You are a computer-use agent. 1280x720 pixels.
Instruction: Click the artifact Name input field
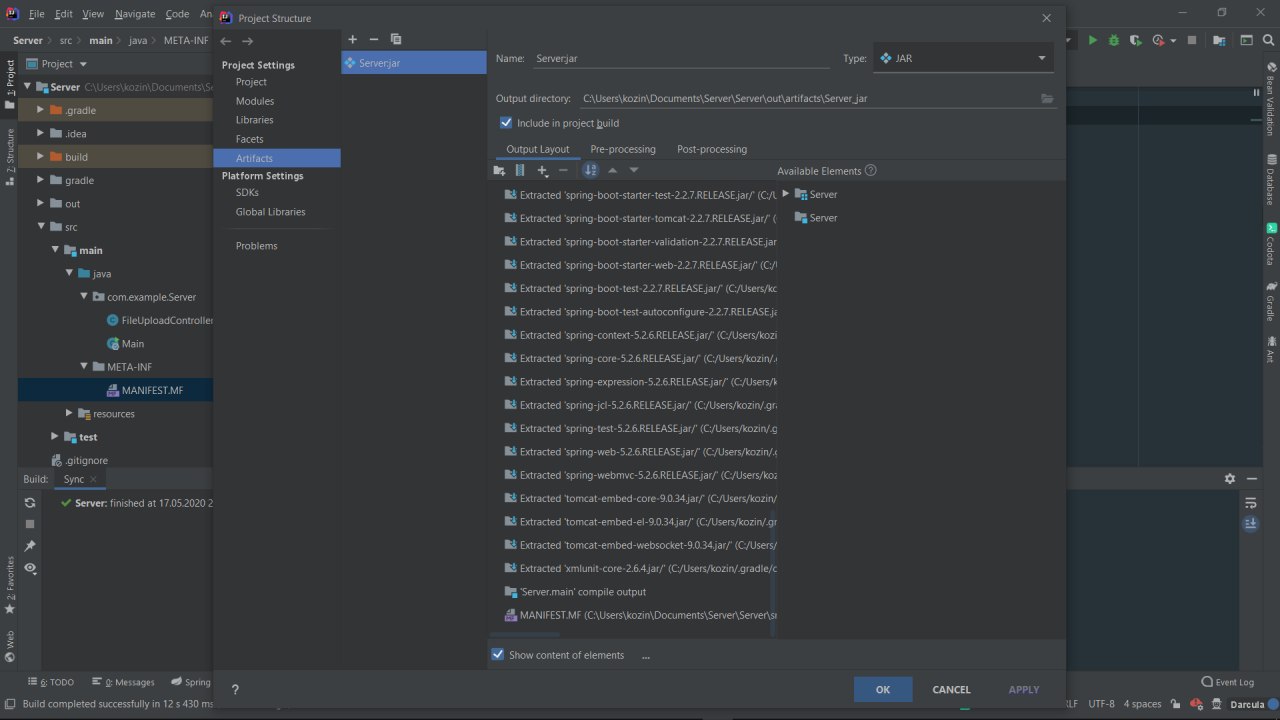[x=682, y=58]
